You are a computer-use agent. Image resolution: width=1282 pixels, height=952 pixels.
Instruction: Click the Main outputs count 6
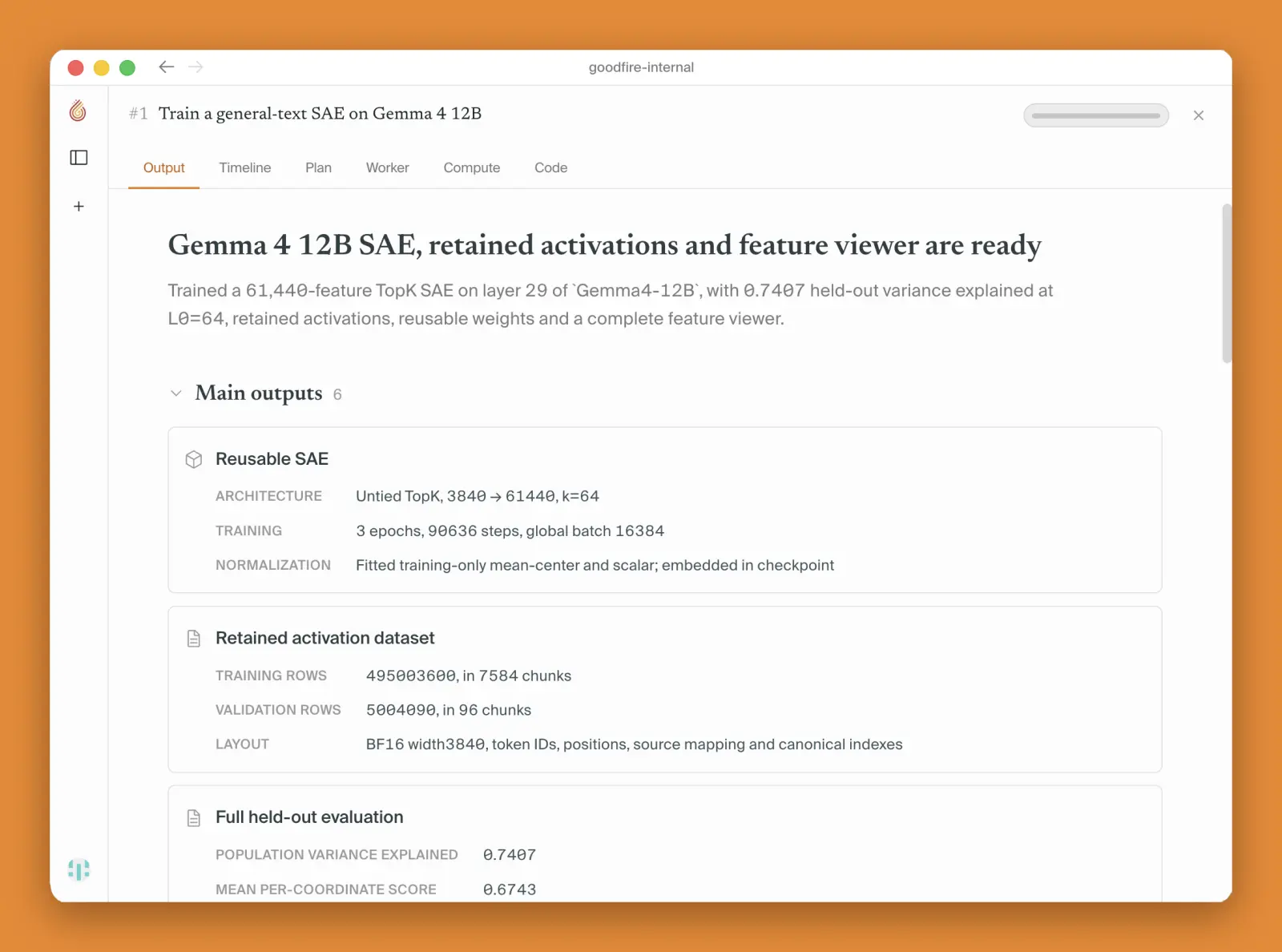[337, 394]
